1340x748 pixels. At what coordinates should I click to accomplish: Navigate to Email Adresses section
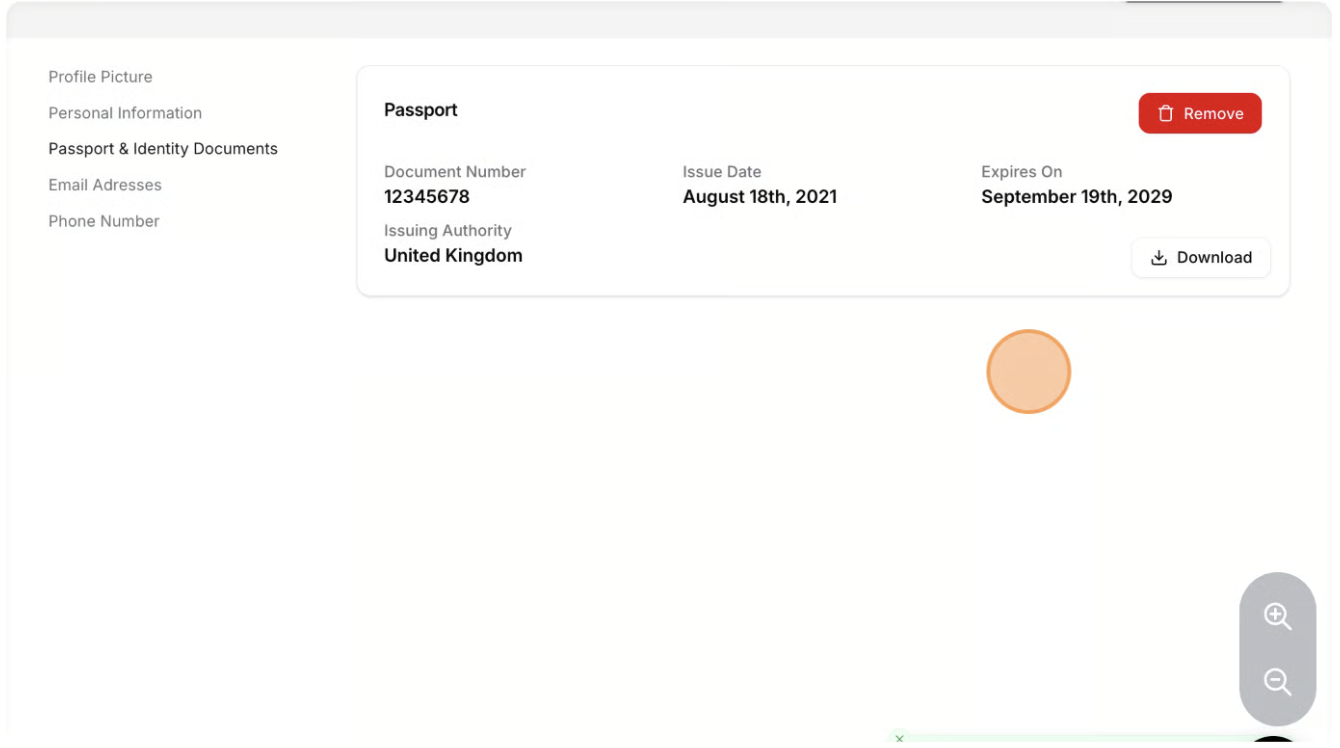(x=105, y=185)
